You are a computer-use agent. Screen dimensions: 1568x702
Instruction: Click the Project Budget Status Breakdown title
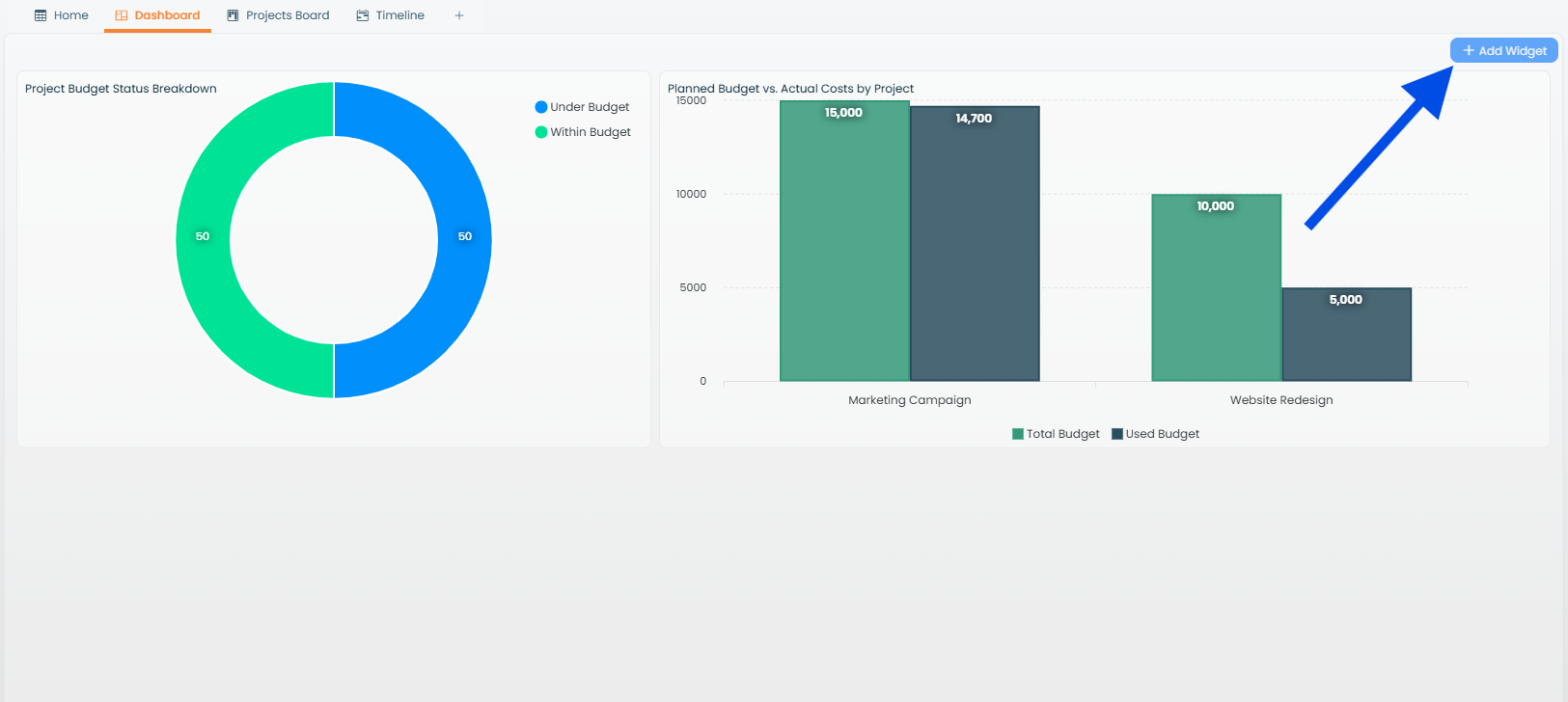pyautogui.click(x=121, y=89)
